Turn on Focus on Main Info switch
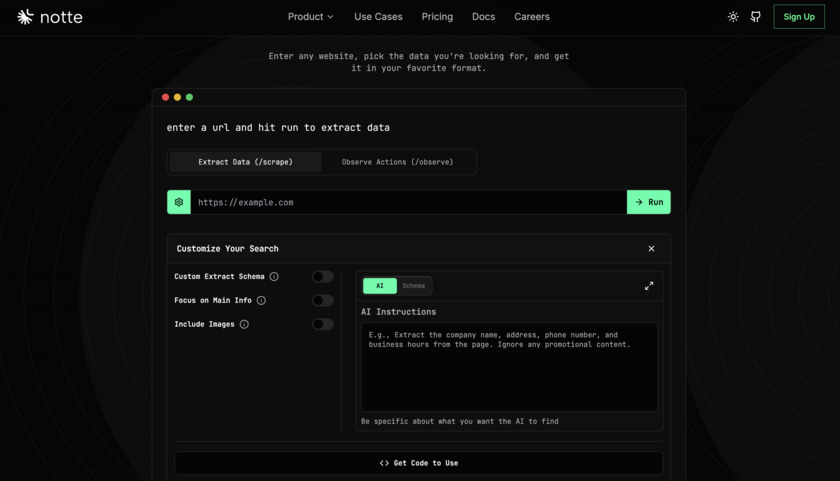Screen dimensions: 840x481 [322, 301]
